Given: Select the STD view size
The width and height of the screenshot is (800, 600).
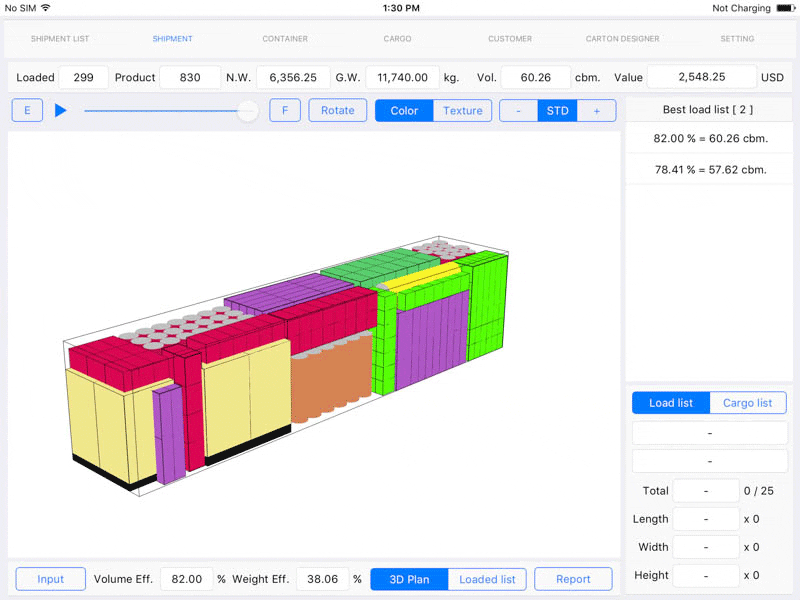Looking at the screenshot, I should 557,111.
